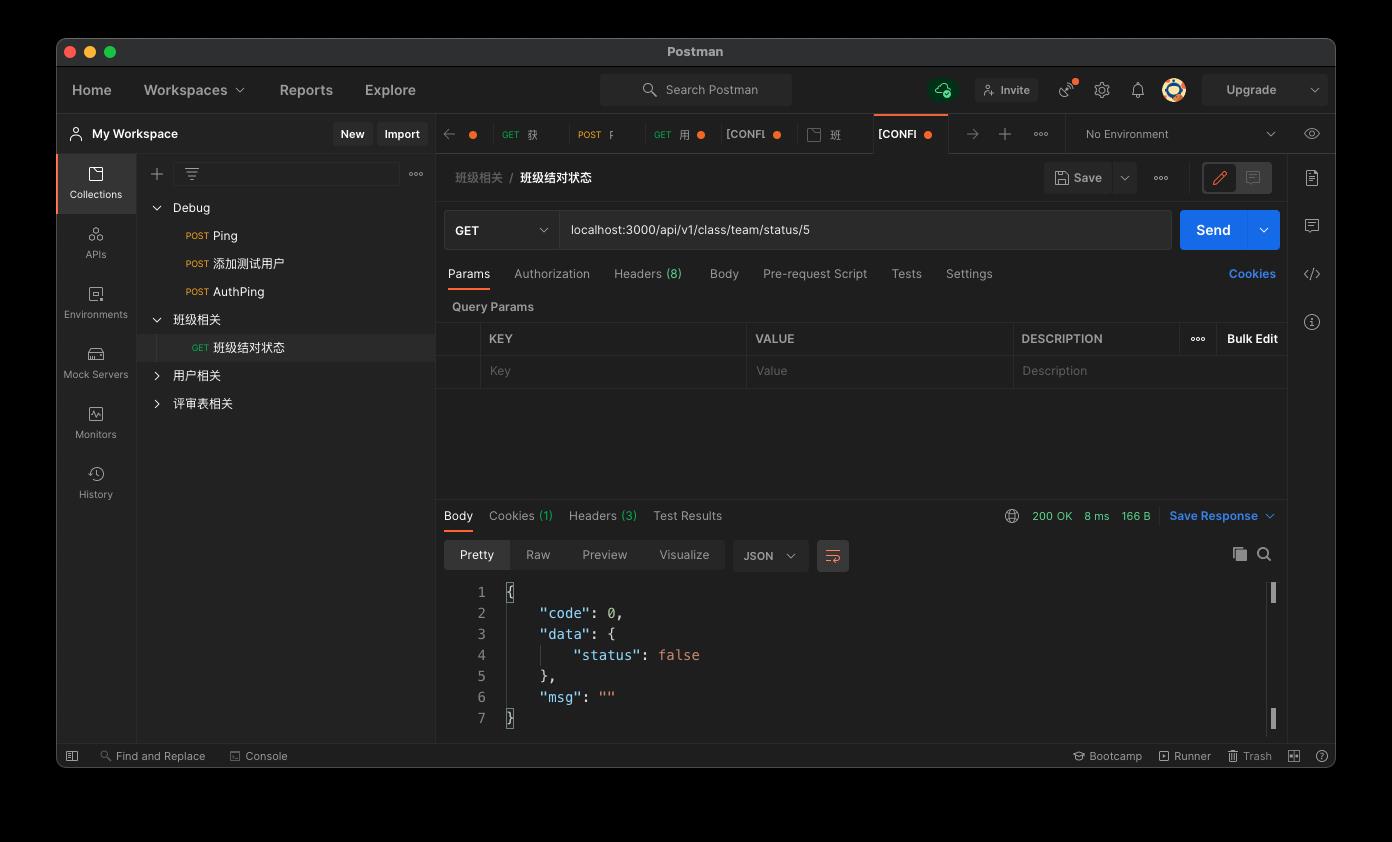Open the Send button dropdown arrow
The width and height of the screenshot is (1392, 842).
(1263, 230)
